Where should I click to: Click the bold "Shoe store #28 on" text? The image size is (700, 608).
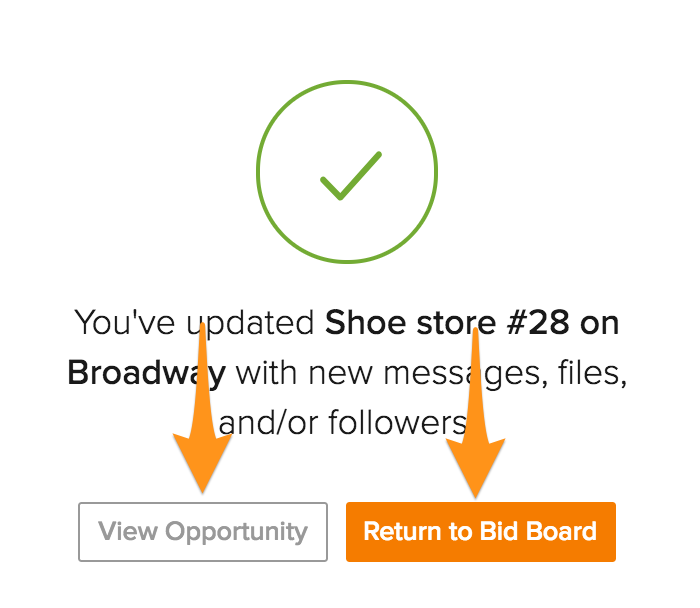472,323
